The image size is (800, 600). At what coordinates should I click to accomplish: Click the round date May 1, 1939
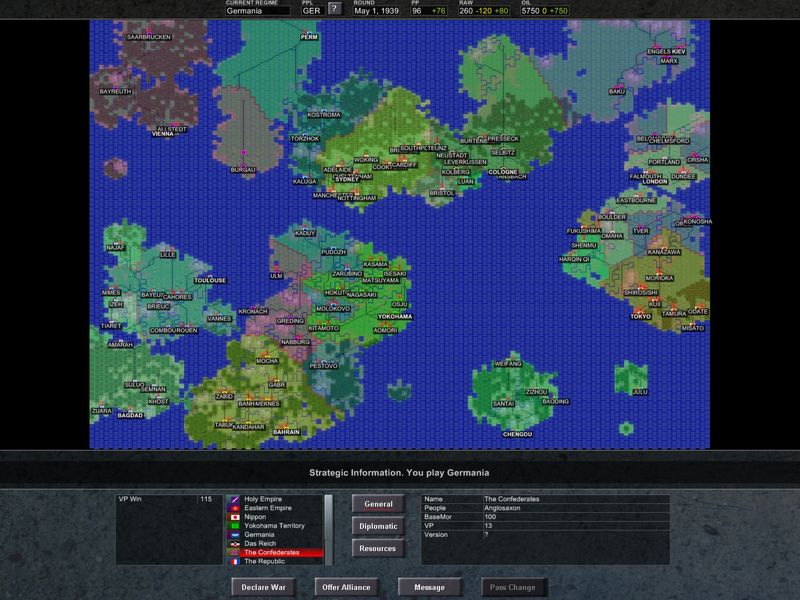coord(377,11)
